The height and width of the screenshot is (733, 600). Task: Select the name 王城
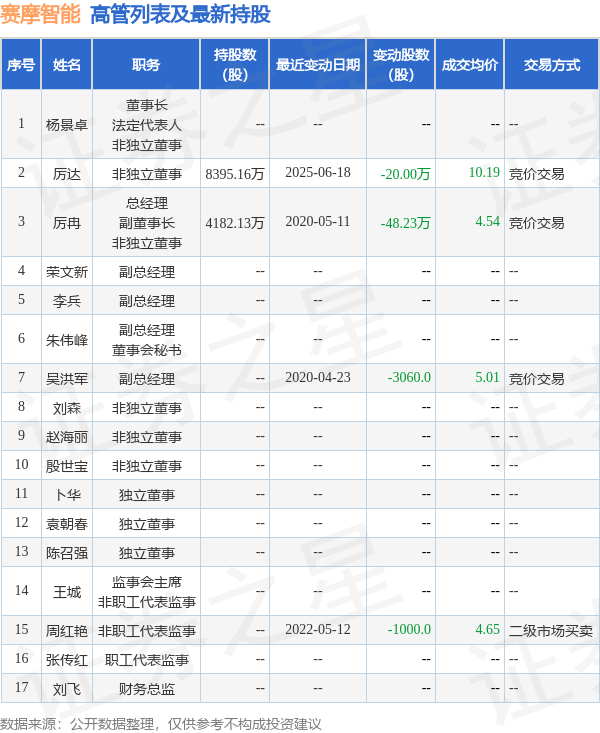(66, 592)
